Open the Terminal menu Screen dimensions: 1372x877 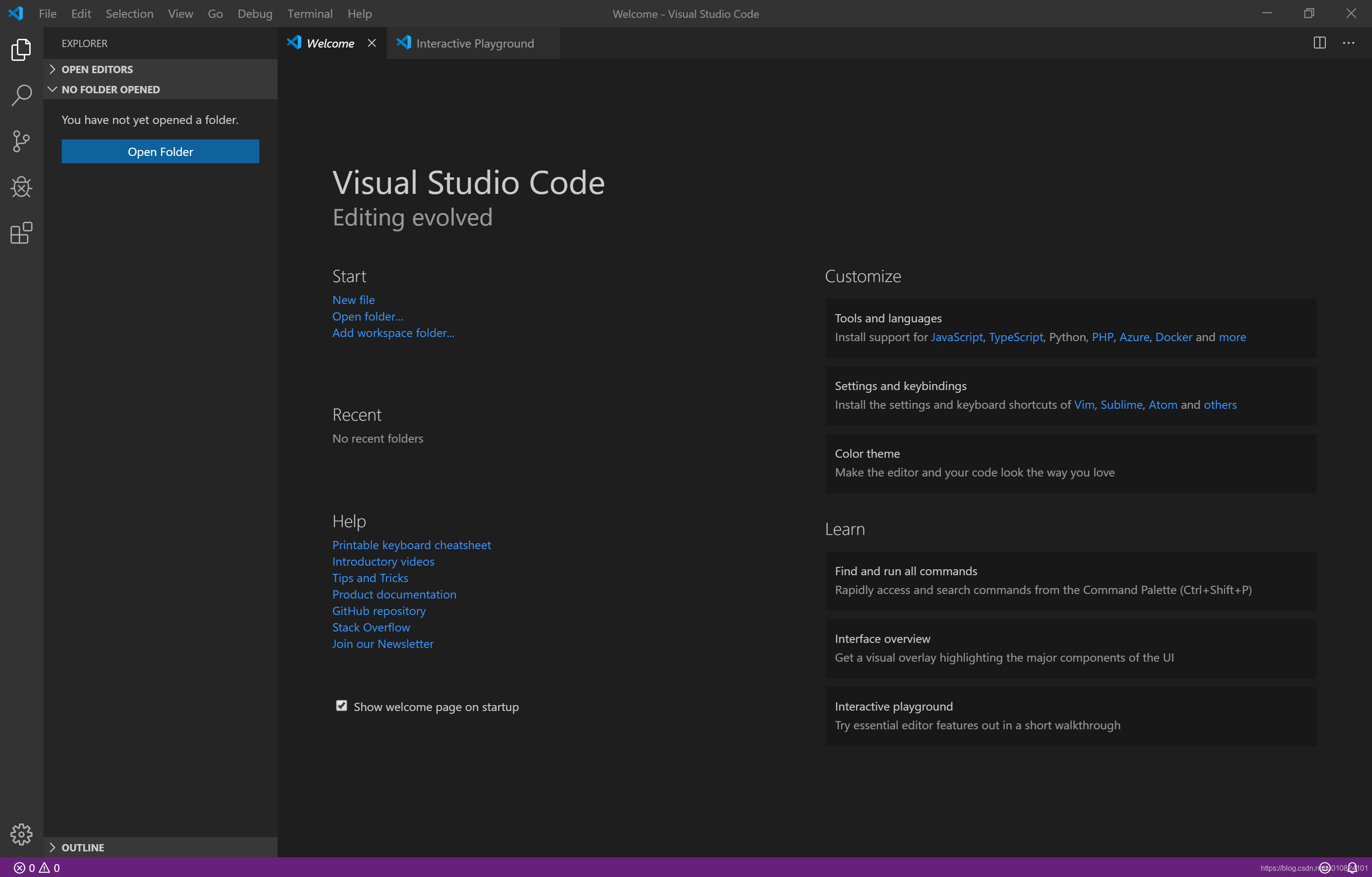309,14
